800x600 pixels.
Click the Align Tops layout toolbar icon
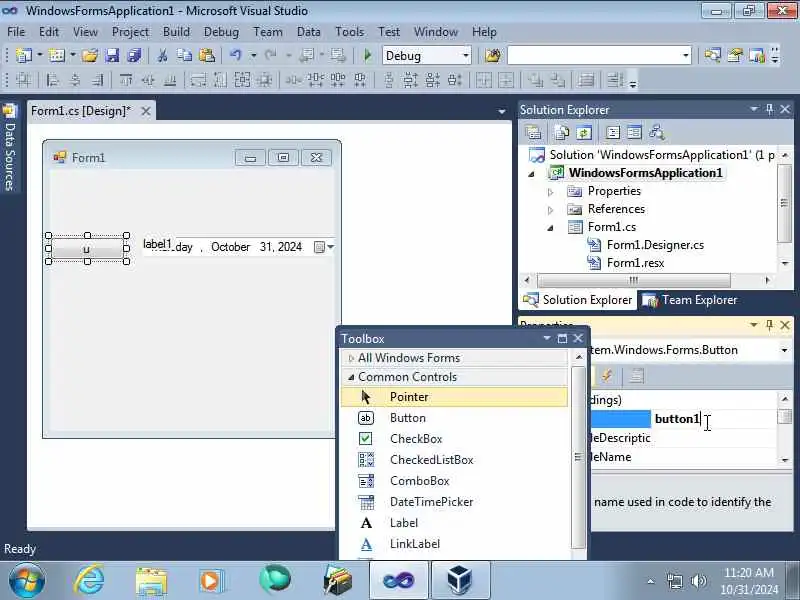pyautogui.click(x=126, y=80)
